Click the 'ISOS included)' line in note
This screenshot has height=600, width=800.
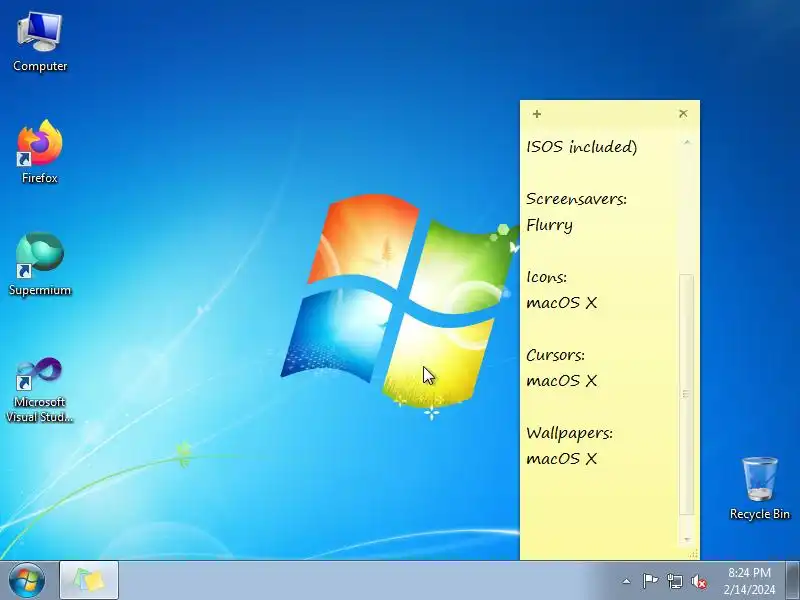click(582, 147)
